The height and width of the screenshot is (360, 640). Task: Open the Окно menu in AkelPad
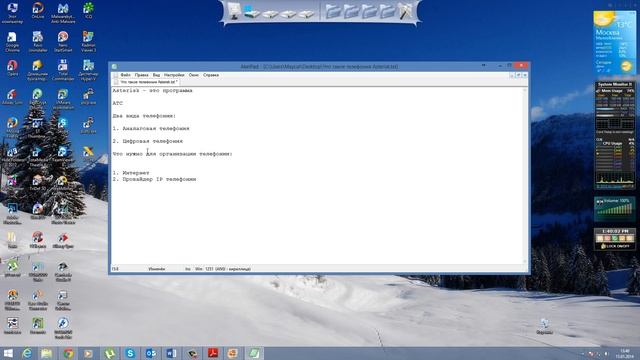pyautogui.click(x=193, y=75)
